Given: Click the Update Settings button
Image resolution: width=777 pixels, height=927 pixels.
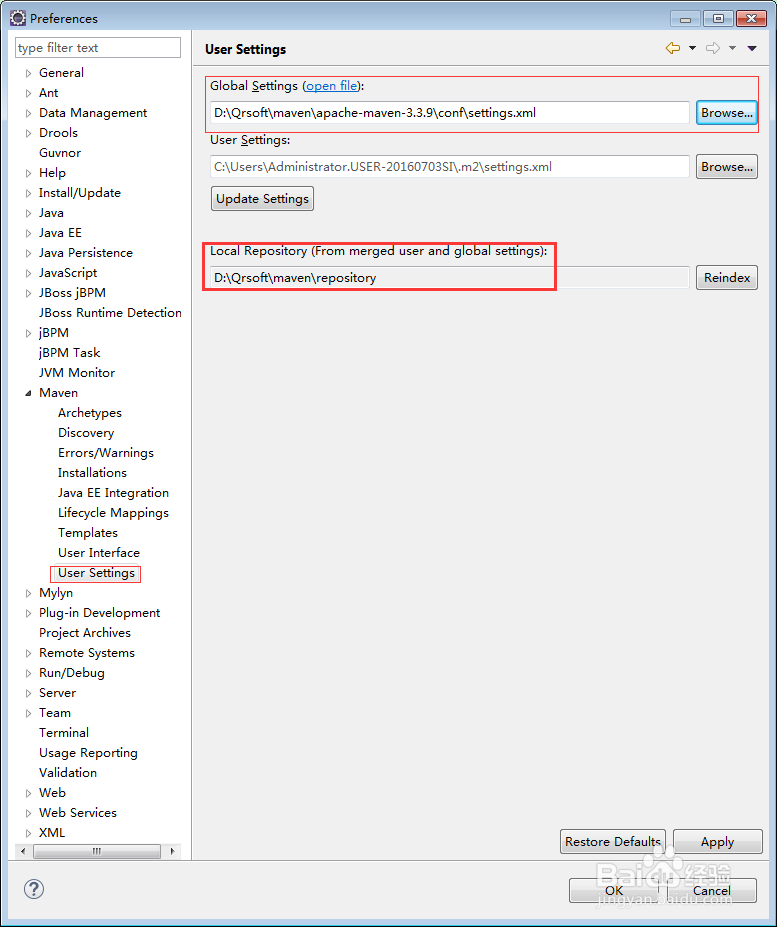Looking at the screenshot, I should click(262, 199).
